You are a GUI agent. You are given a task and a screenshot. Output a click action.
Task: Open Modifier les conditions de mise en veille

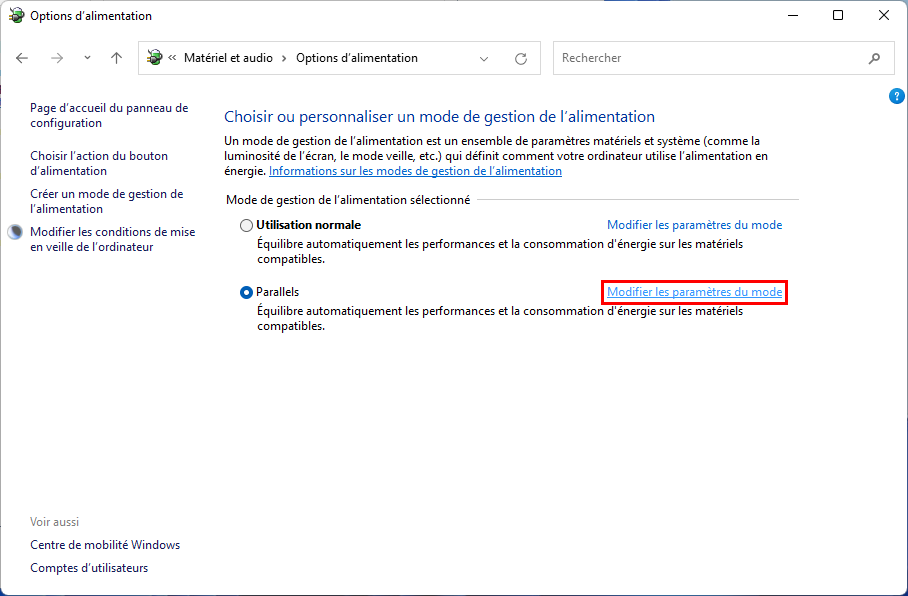coord(112,239)
